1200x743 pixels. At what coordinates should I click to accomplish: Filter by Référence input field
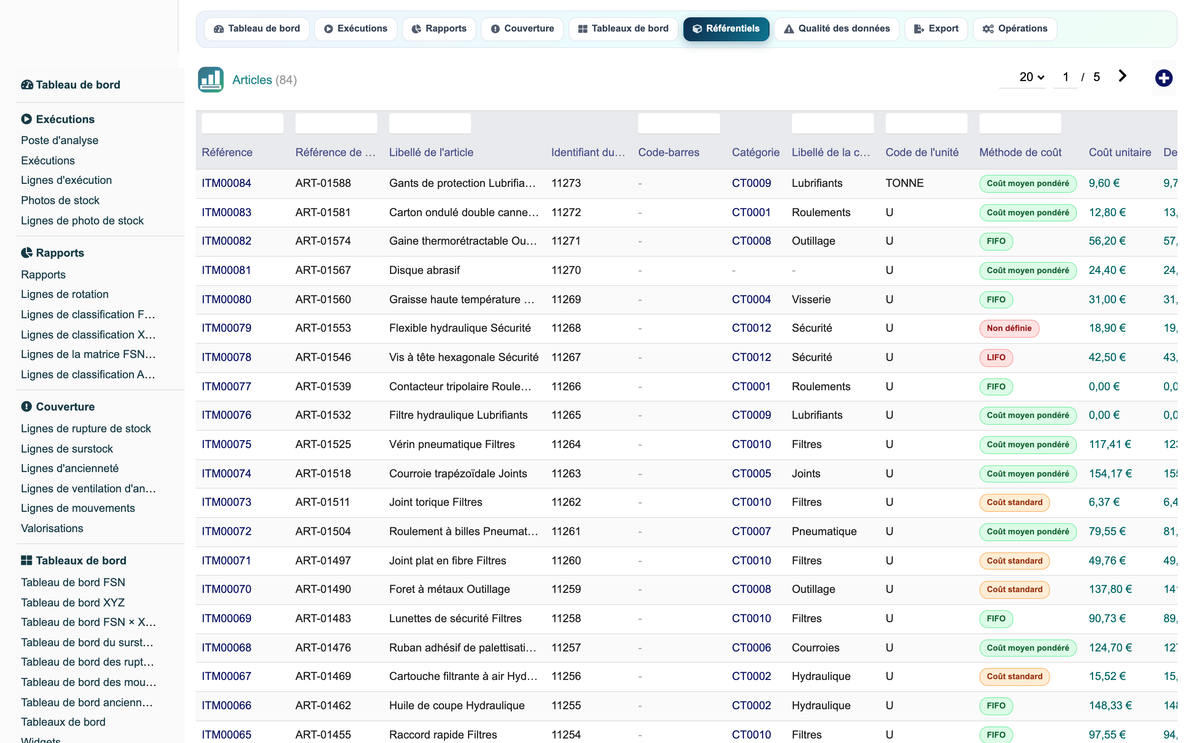coord(242,123)
